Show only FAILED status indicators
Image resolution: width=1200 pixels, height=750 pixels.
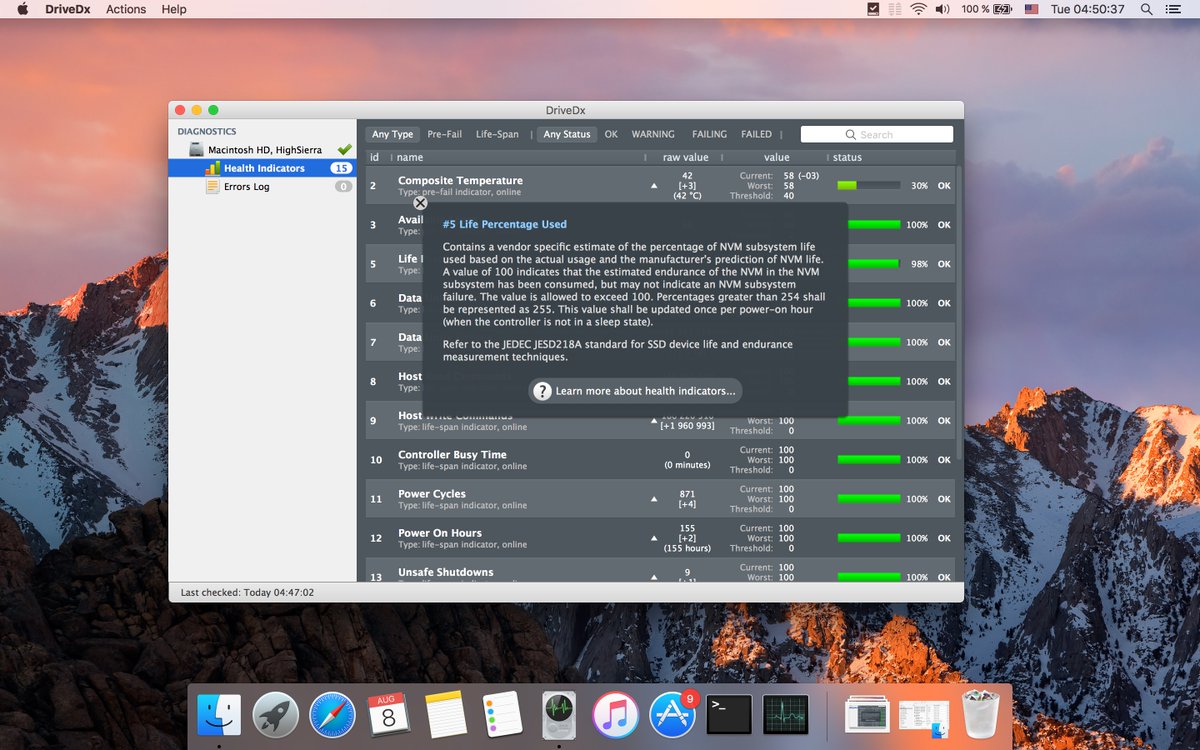756,134
